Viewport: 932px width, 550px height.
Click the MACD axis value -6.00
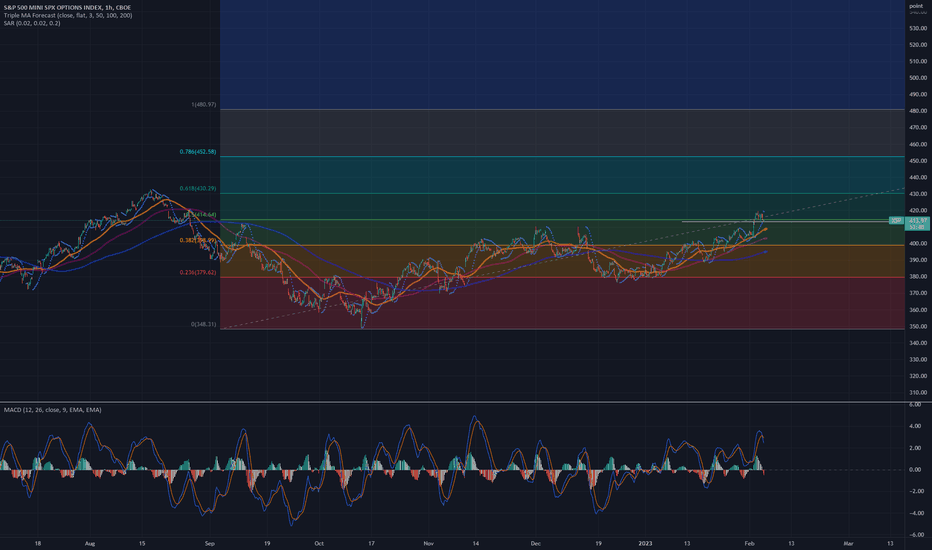(915, 535)
